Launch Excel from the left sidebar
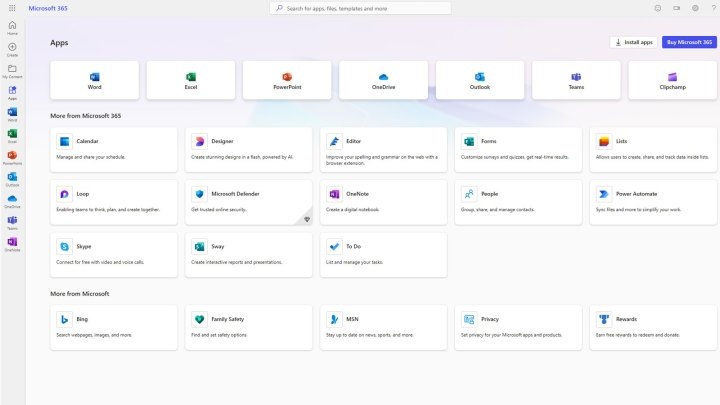720x405 pixels. [12, 136]
